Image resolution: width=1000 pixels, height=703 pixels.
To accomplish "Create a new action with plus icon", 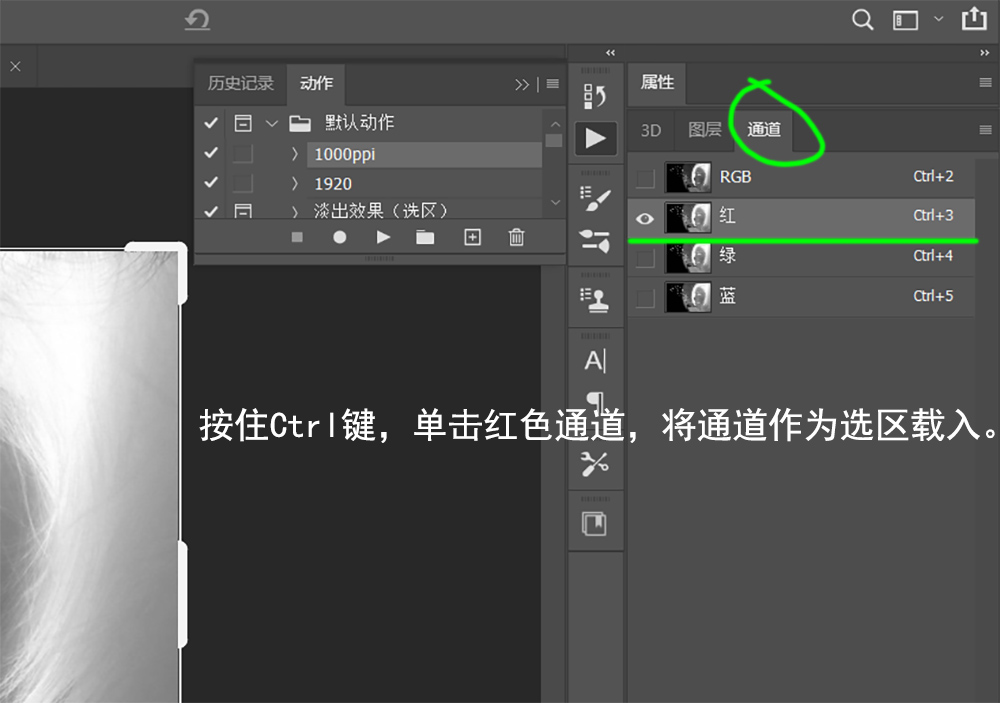I will 472,237.
